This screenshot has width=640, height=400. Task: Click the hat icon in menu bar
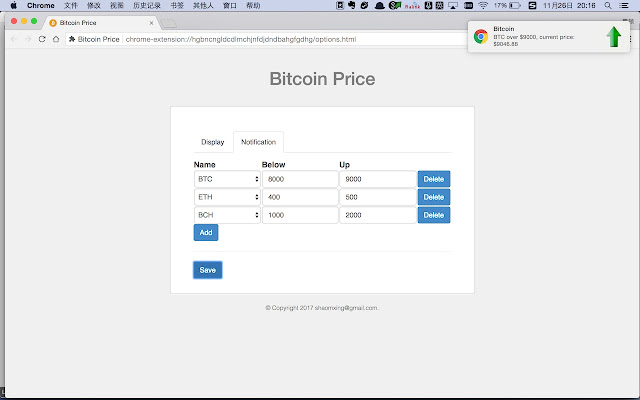point(380,5)
